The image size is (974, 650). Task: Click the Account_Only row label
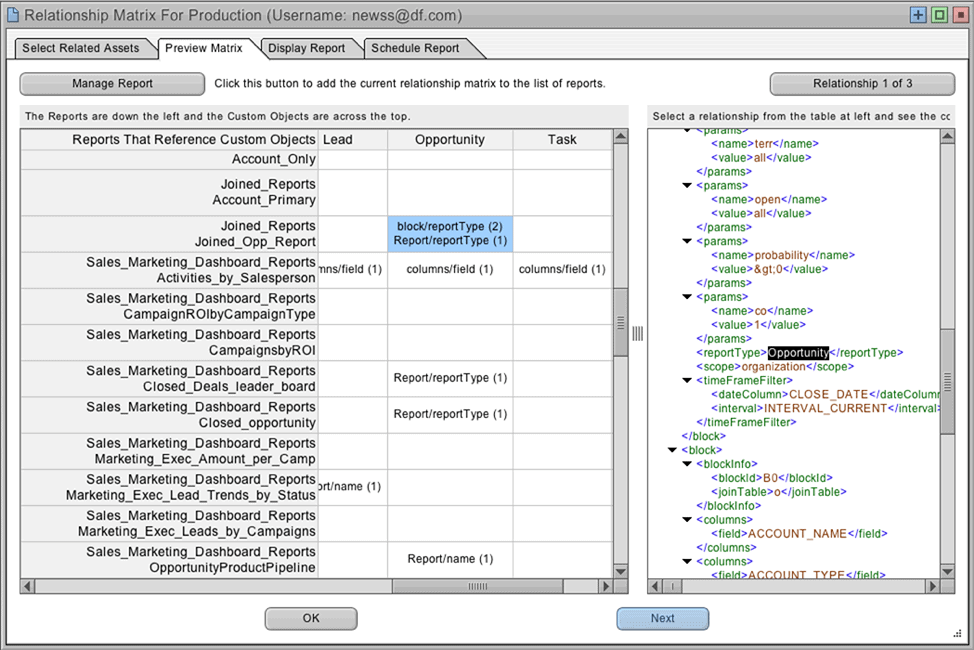point(170,160)
